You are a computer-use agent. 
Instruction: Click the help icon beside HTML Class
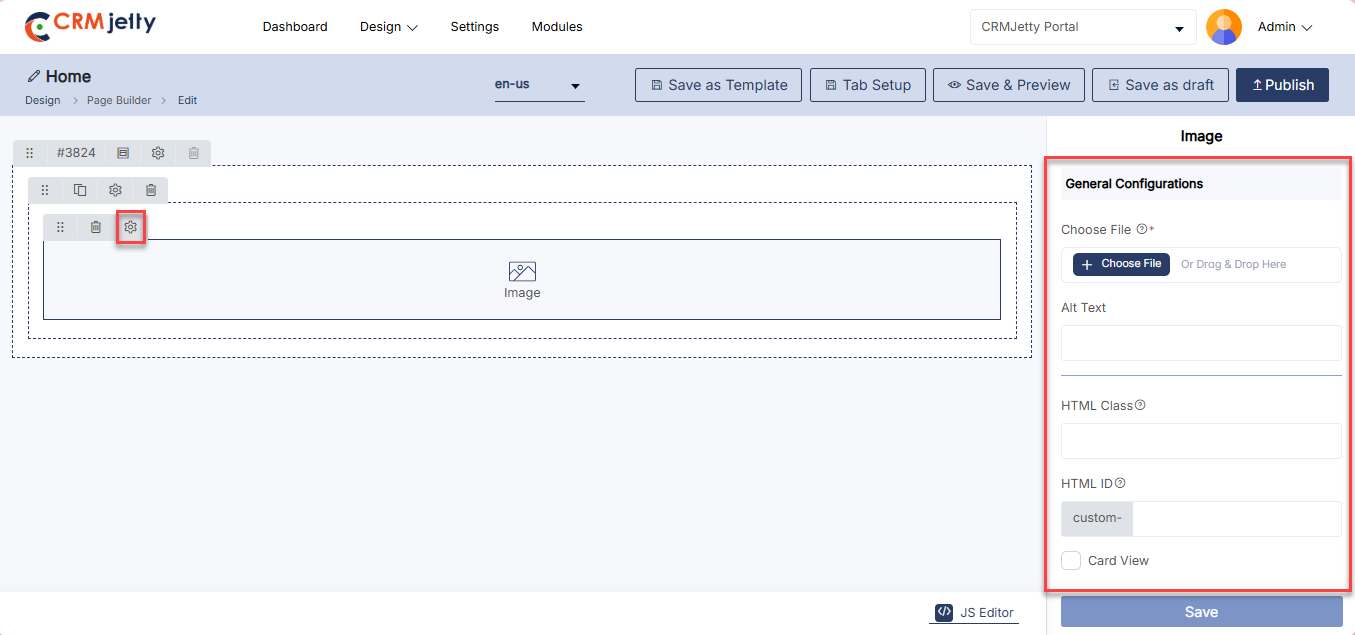[1140, 405]
